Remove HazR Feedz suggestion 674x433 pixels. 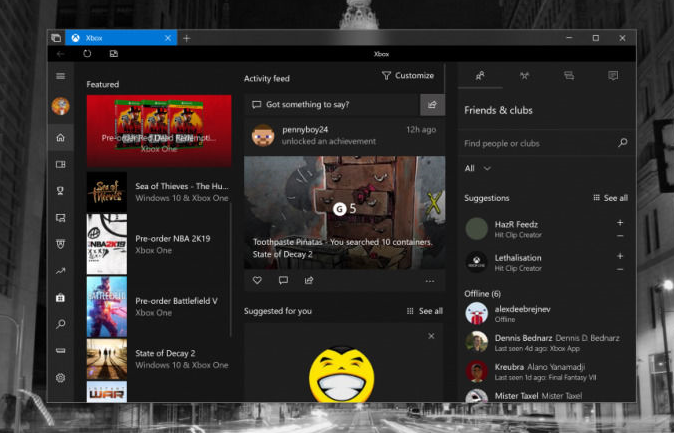pos(620,236)
